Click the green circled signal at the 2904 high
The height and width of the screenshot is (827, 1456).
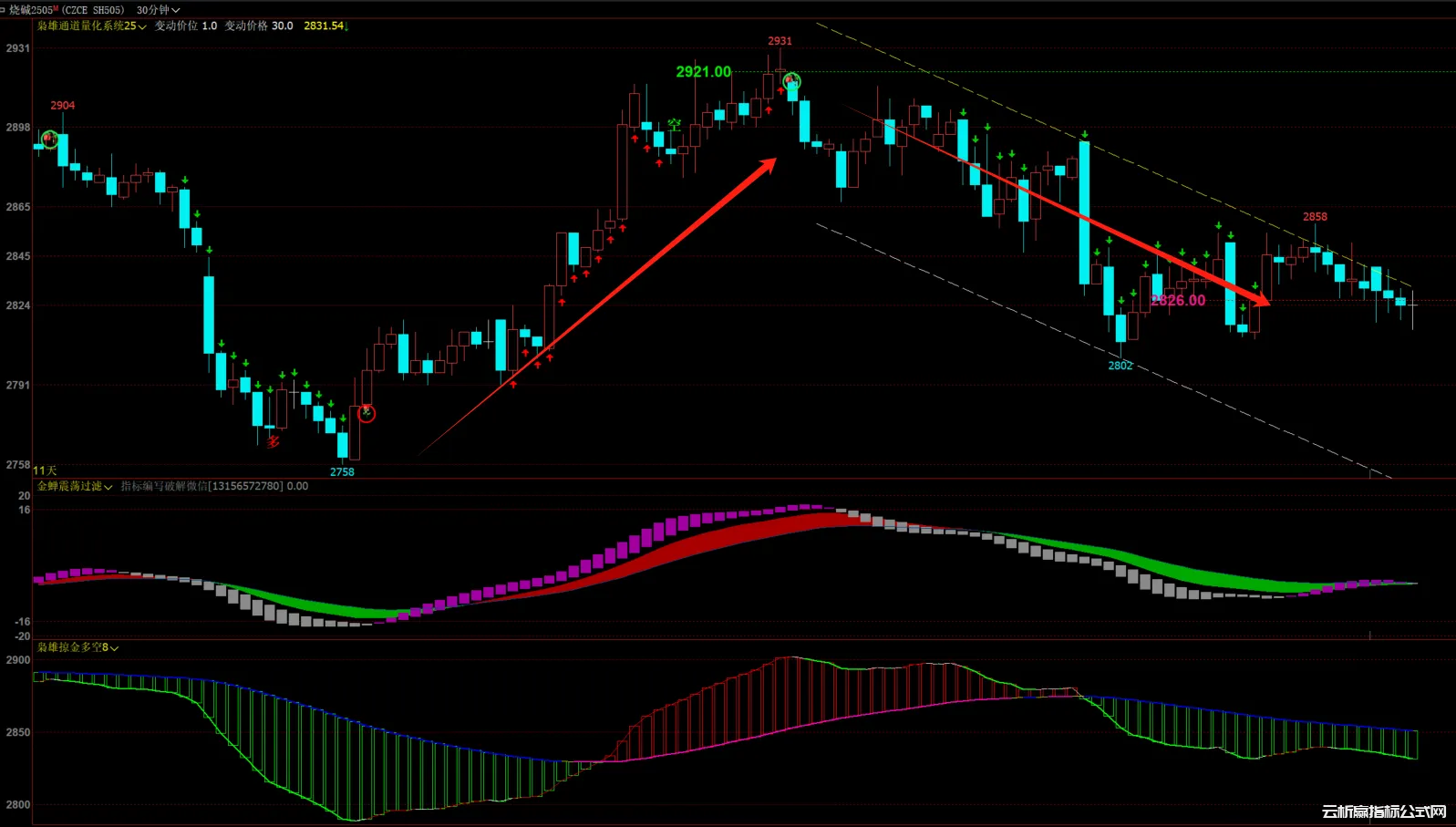[49, 139]
